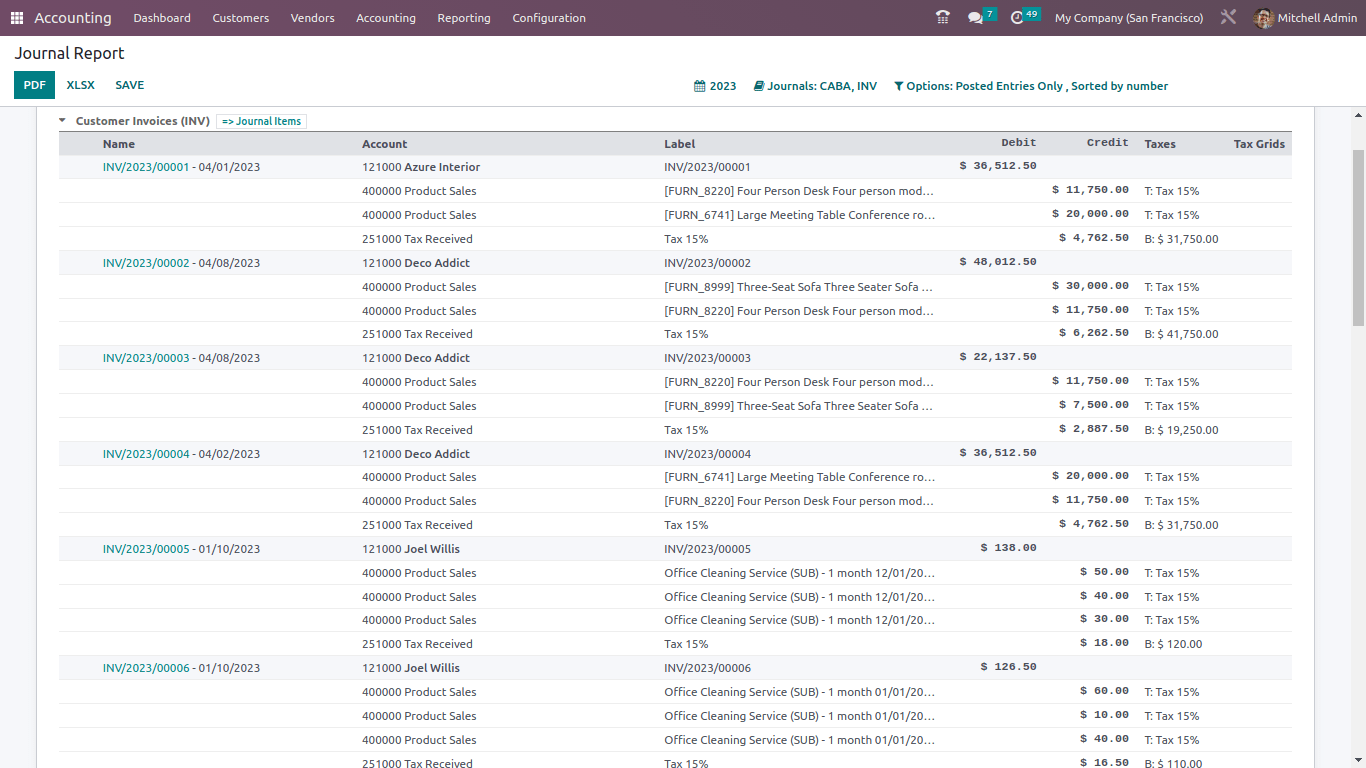Open invoice INV/2023/00001
1366x768 pixels.
[146, 167]
